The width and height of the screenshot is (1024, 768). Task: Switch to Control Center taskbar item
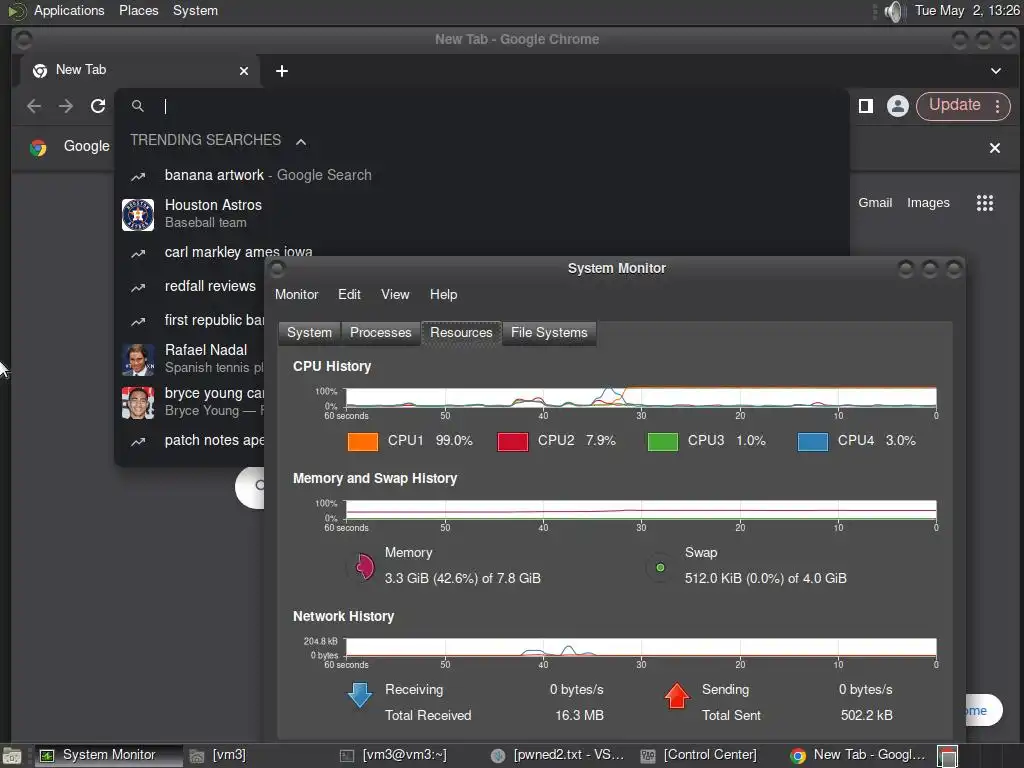pos(709,755)
